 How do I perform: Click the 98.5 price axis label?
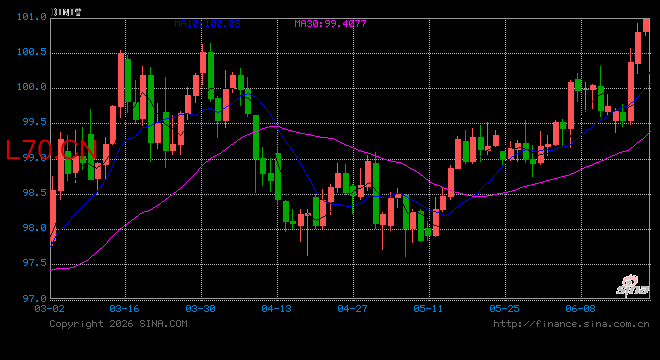click(x=35, y=193)
